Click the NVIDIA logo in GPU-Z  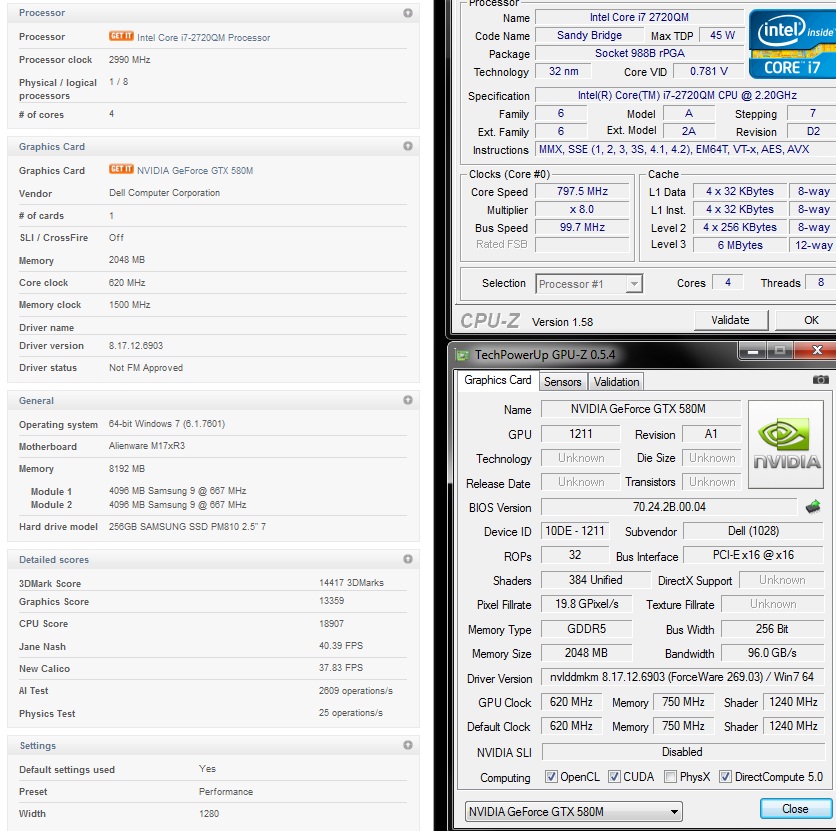786,445
